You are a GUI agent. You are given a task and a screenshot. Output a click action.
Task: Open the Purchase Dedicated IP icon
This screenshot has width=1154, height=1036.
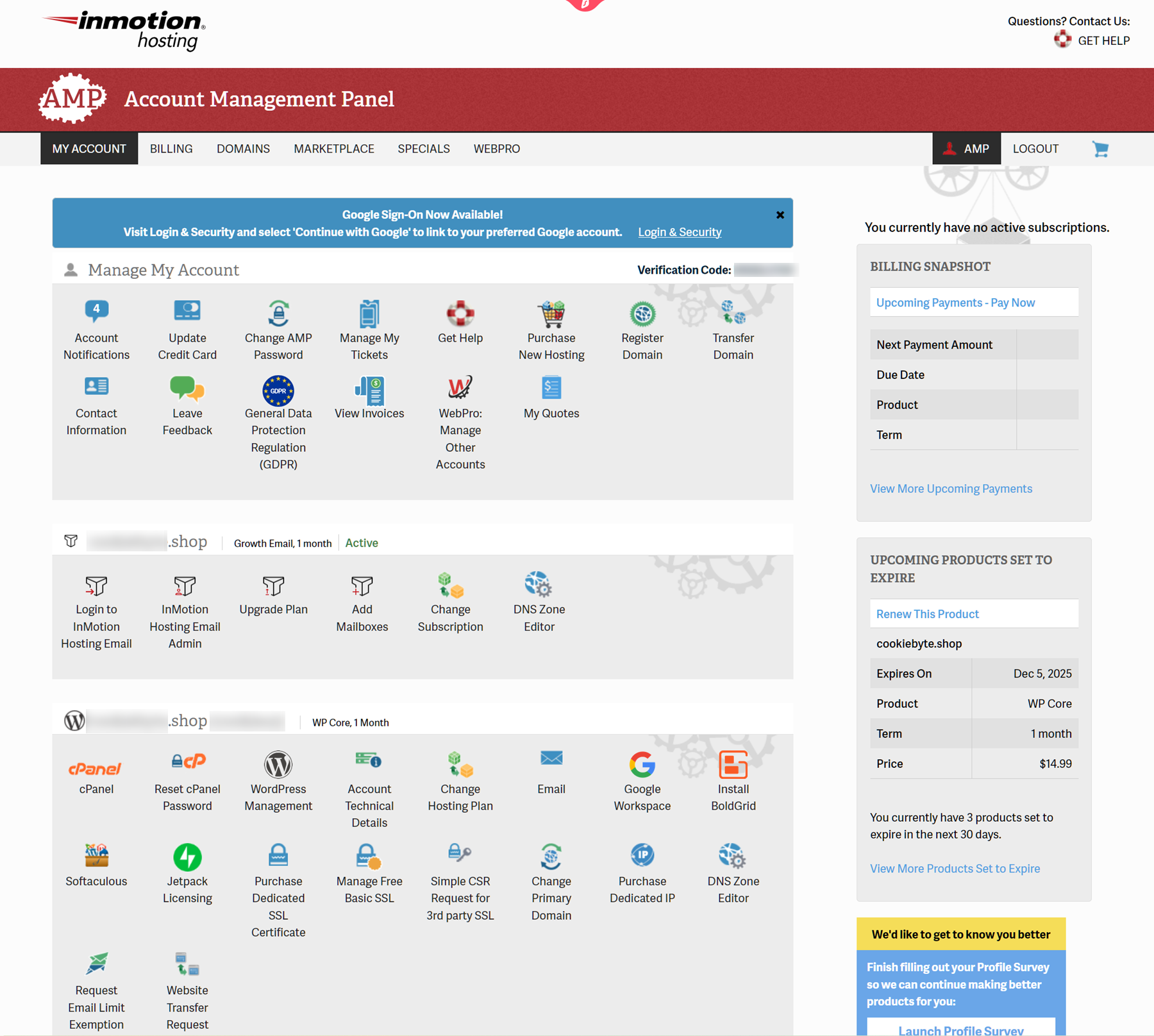point(642,856)
